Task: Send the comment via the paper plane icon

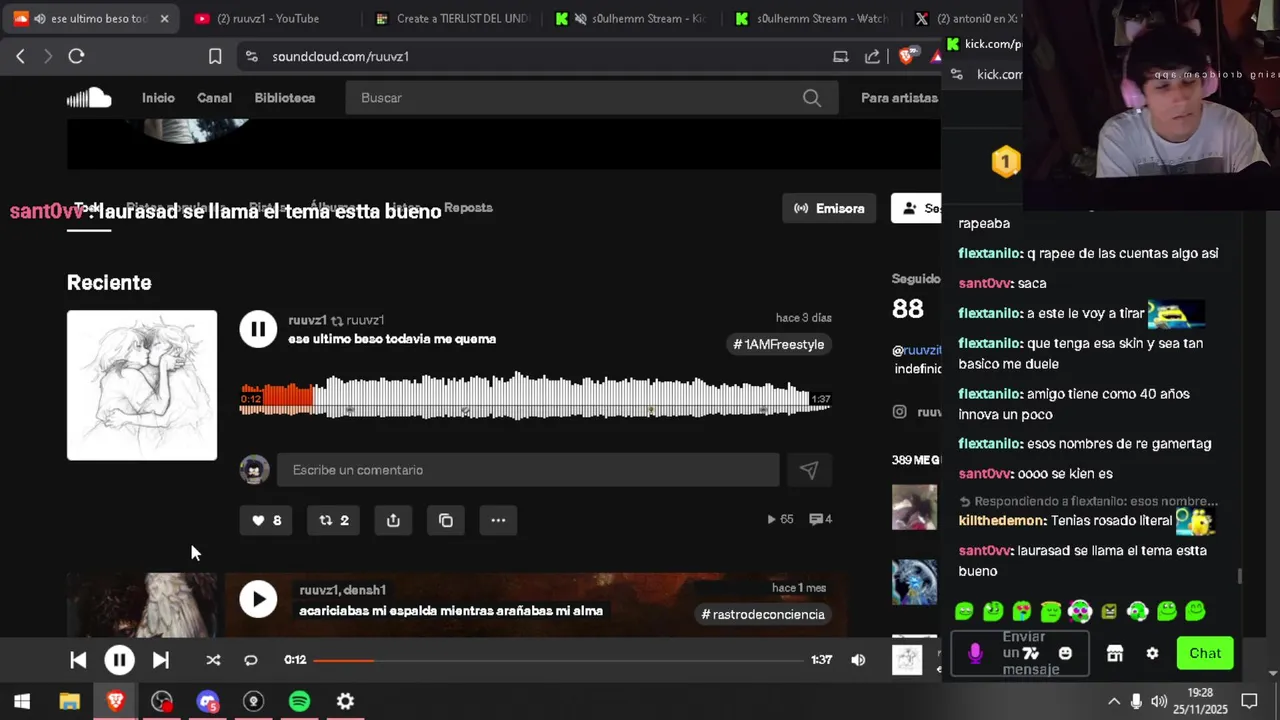Action: pyautogui.click(x=809, y=470)
